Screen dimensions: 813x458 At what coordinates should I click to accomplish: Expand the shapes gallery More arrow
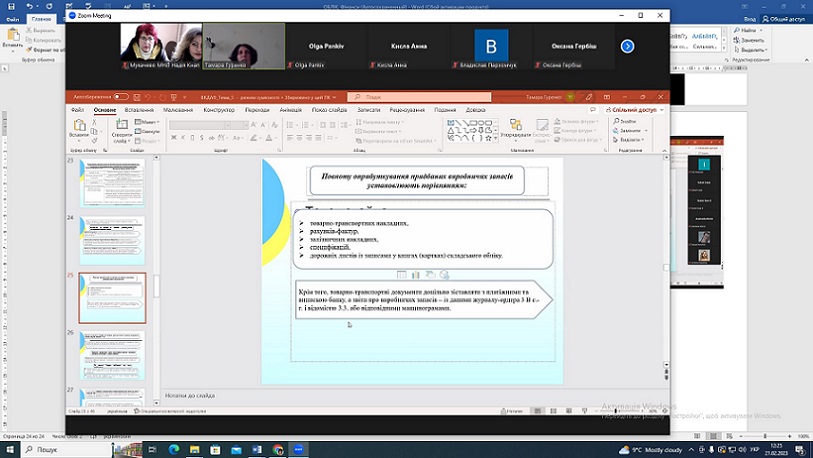[x=496, y=138]
